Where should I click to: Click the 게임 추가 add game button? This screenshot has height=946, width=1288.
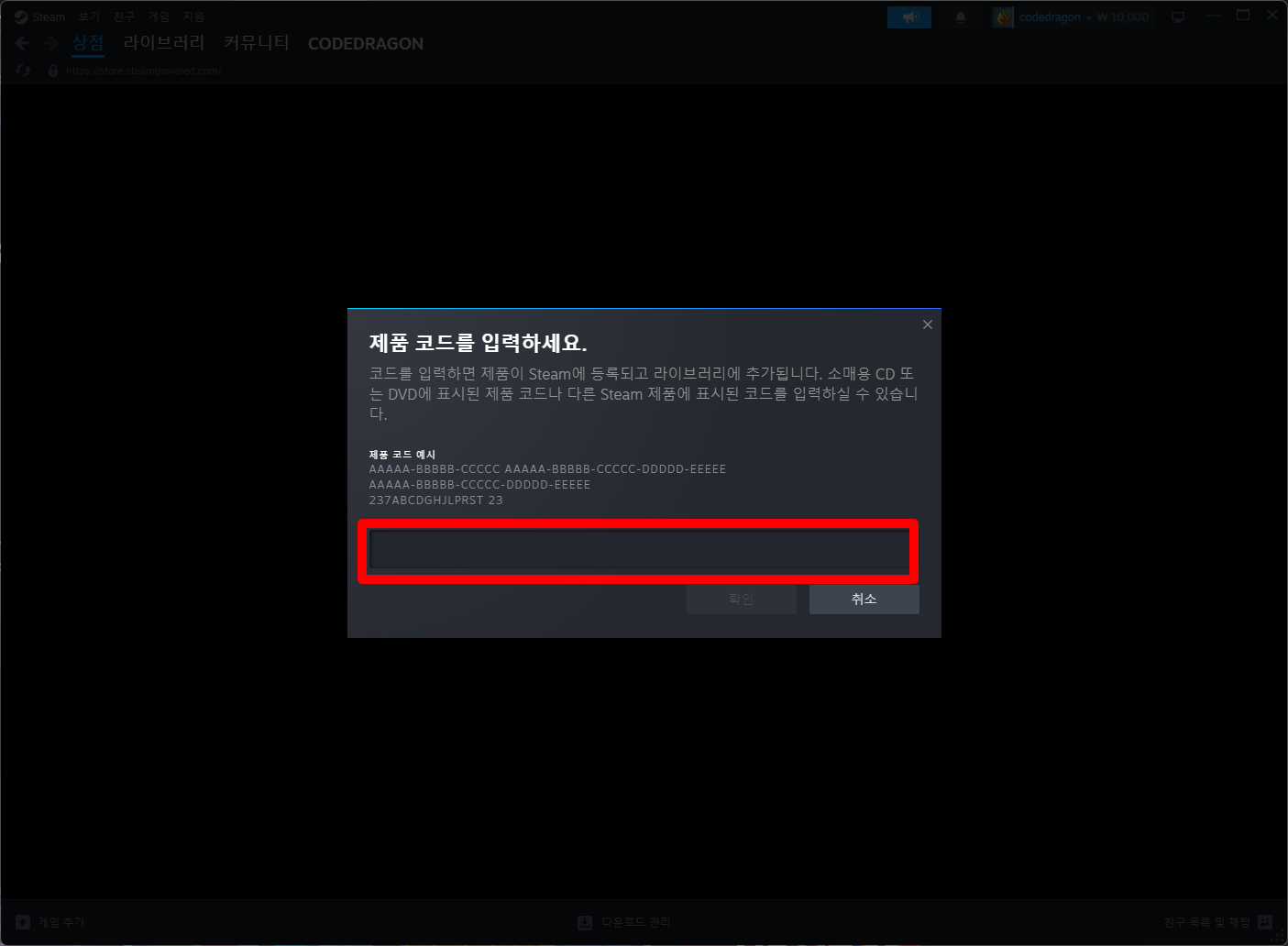click(50, 922)
